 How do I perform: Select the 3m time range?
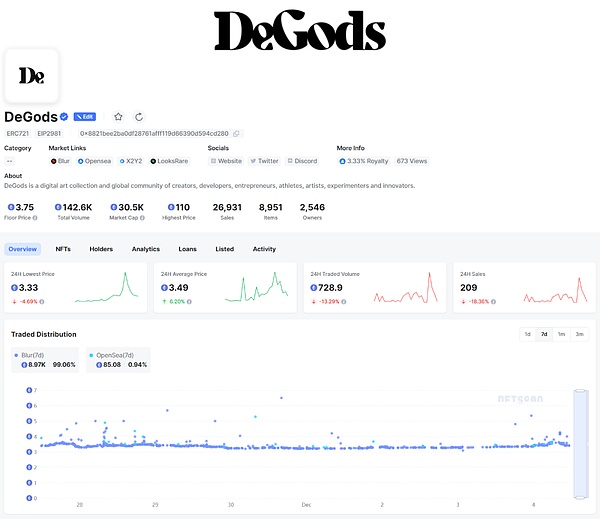coord(579,334)
